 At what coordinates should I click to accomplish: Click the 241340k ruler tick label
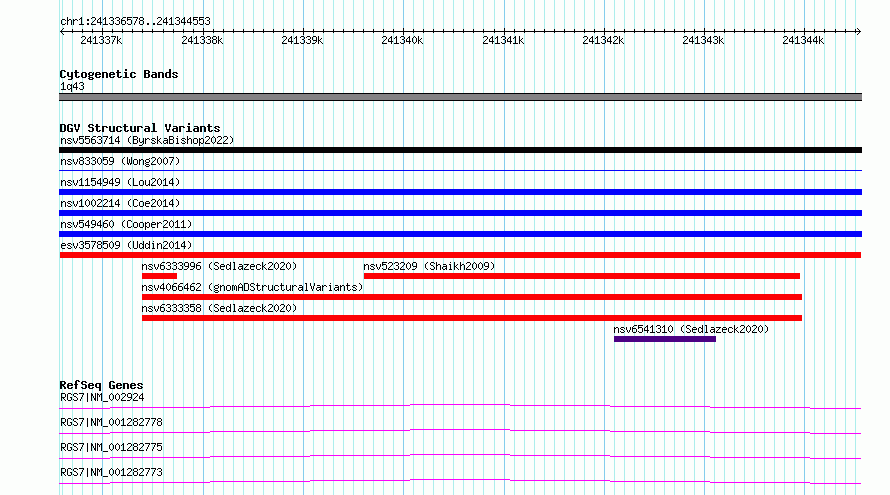pyautogui.click(x=402, y=40)
